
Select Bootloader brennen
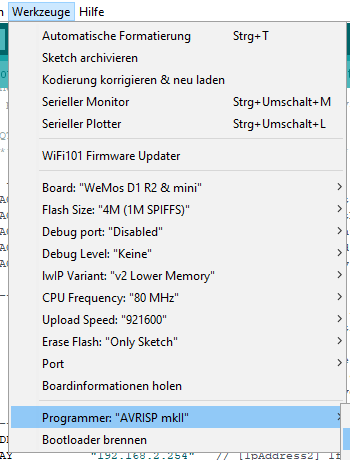click(177, 440)
